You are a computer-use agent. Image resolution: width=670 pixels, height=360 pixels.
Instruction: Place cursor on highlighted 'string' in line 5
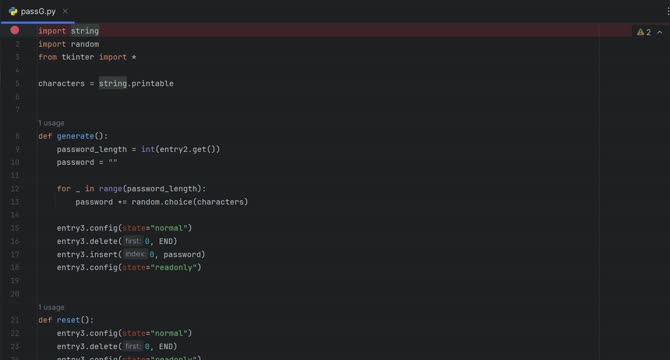pos(113,84)
